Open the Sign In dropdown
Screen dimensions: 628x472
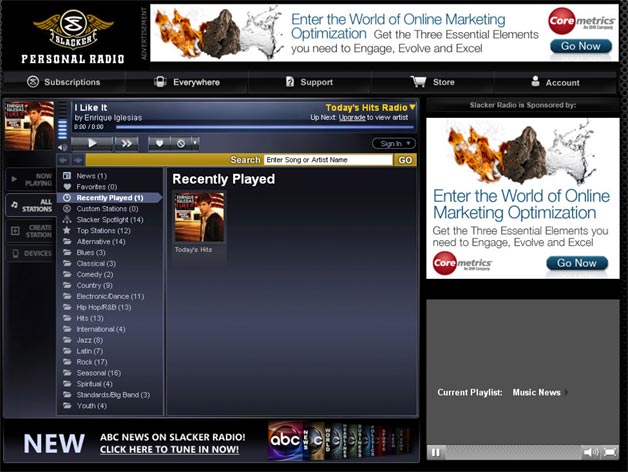[x=394, y=143]
